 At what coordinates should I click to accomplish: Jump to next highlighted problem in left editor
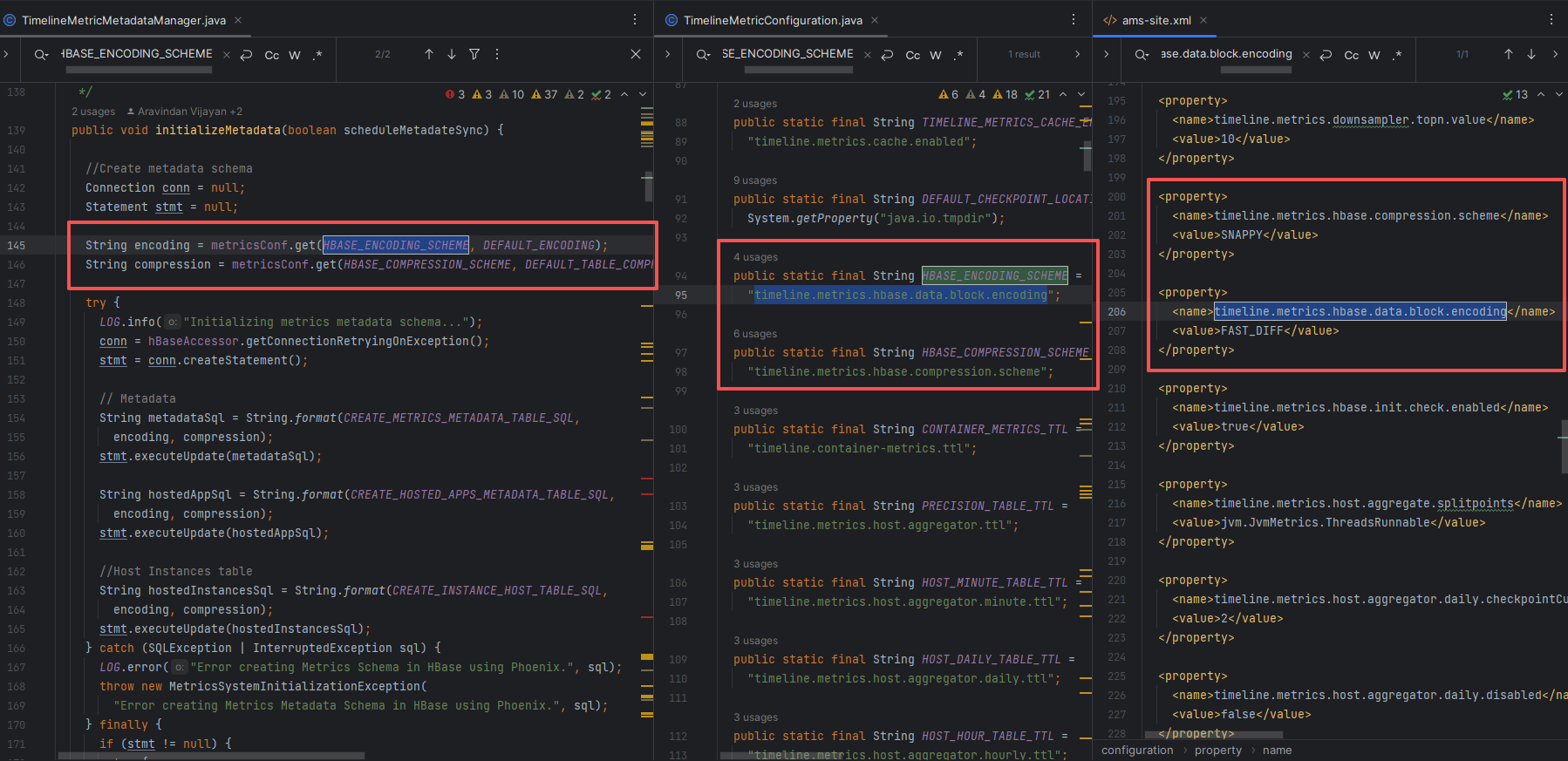pos(643,94)
